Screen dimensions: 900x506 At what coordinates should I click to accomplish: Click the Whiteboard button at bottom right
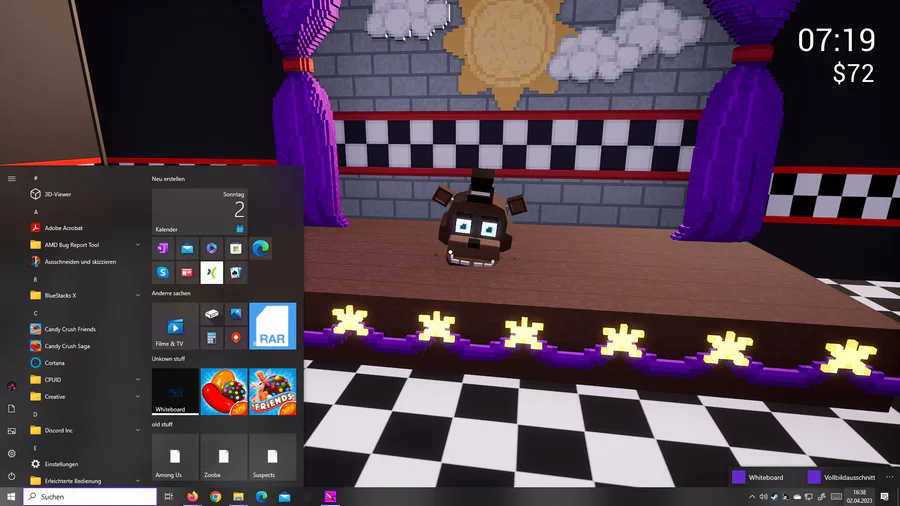(x=758, y=477)
